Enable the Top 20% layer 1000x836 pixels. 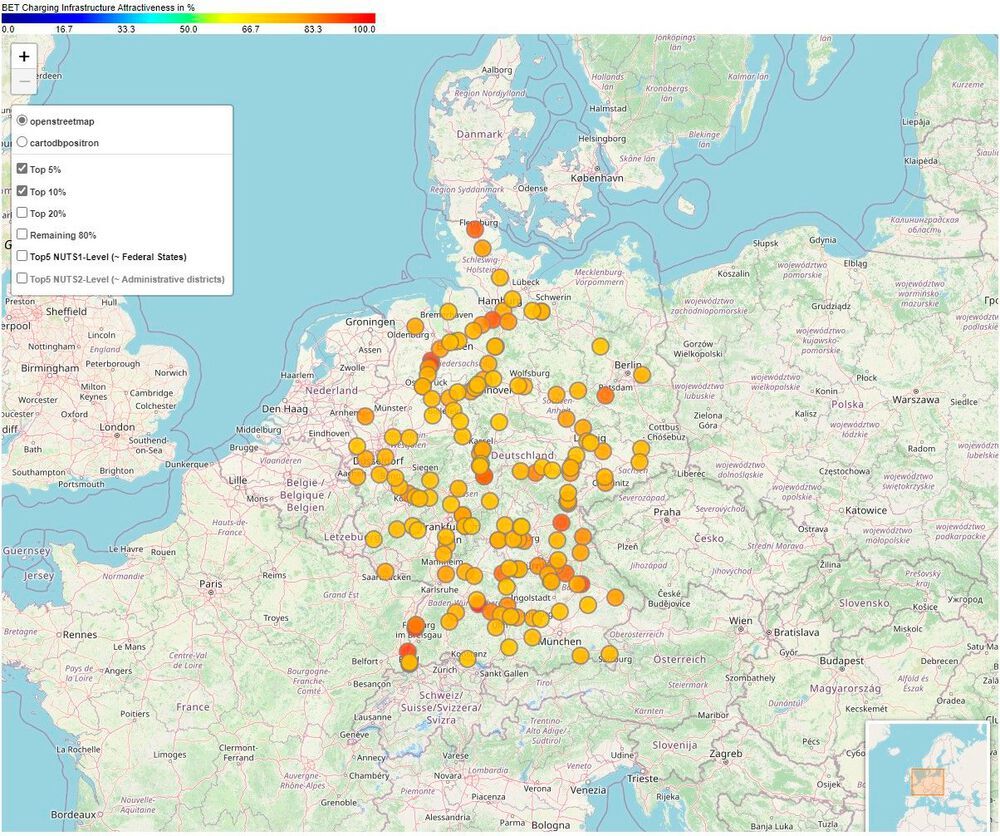pyautogui.click(x=22, y=213)
